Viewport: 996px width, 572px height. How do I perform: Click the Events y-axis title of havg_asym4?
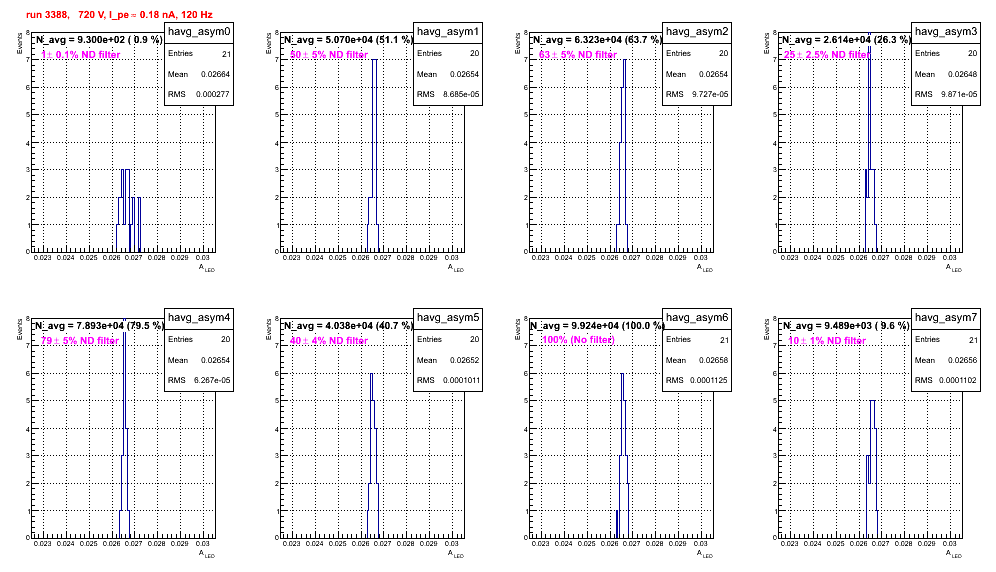pos(19,329)
